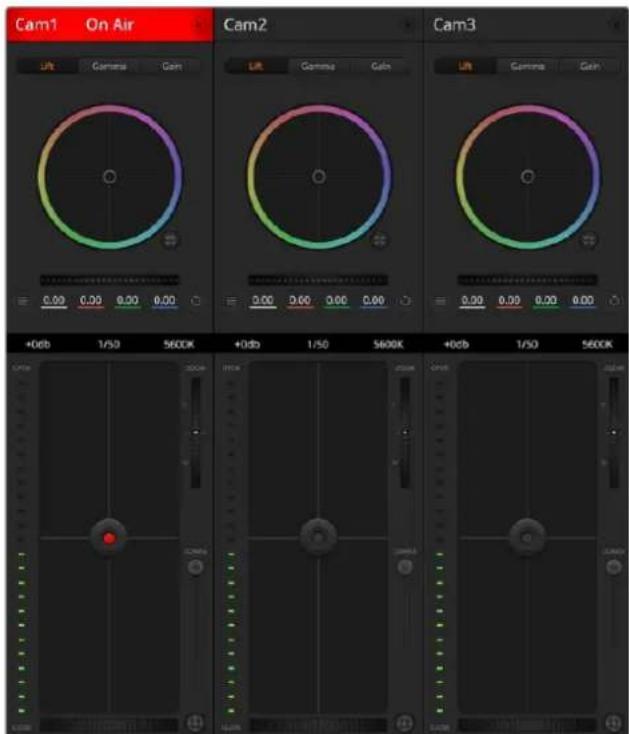Reset Cam3 color values with the reset icon

point(614,301)
